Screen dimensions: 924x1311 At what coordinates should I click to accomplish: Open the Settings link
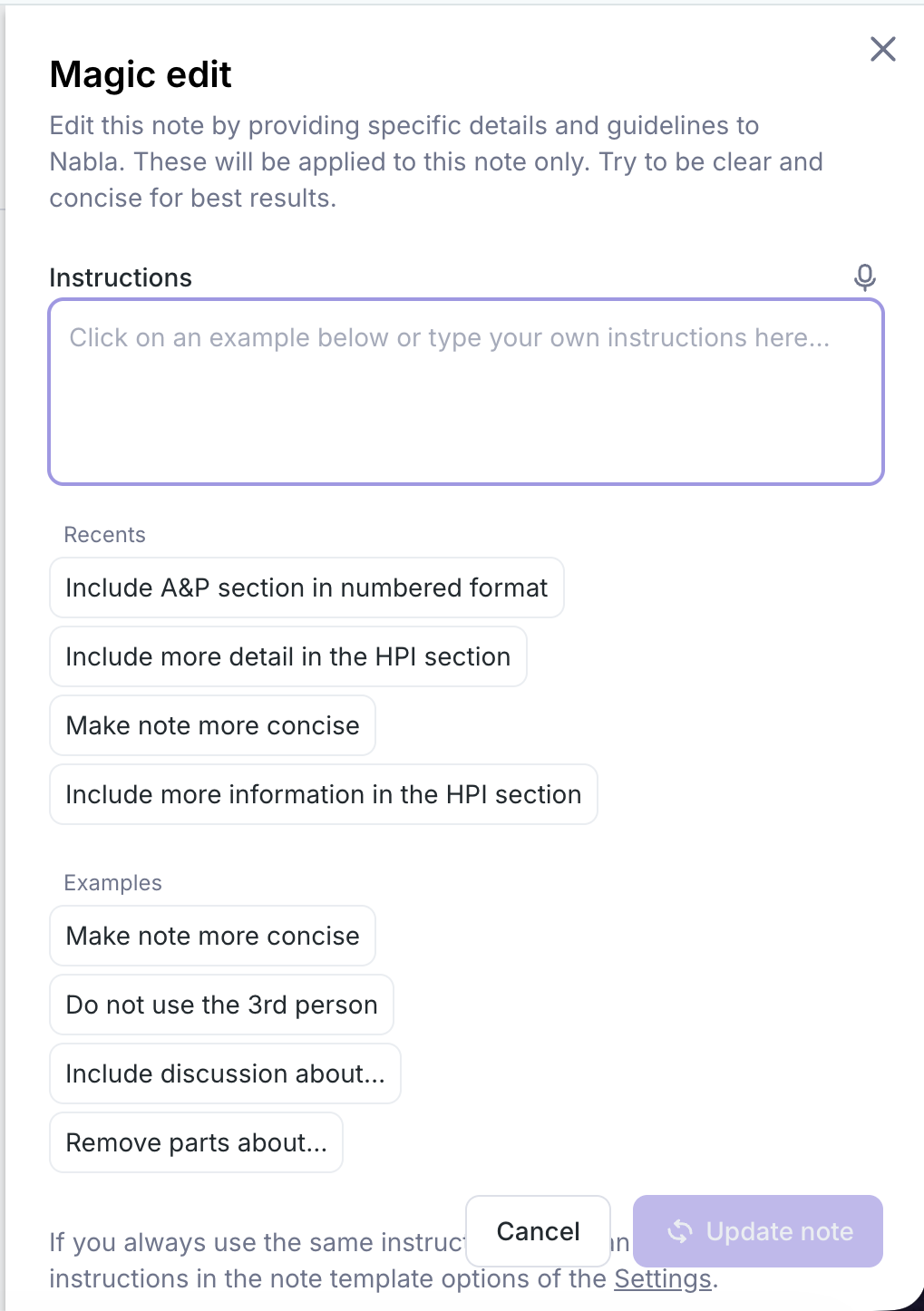(x=663, y=1278)
